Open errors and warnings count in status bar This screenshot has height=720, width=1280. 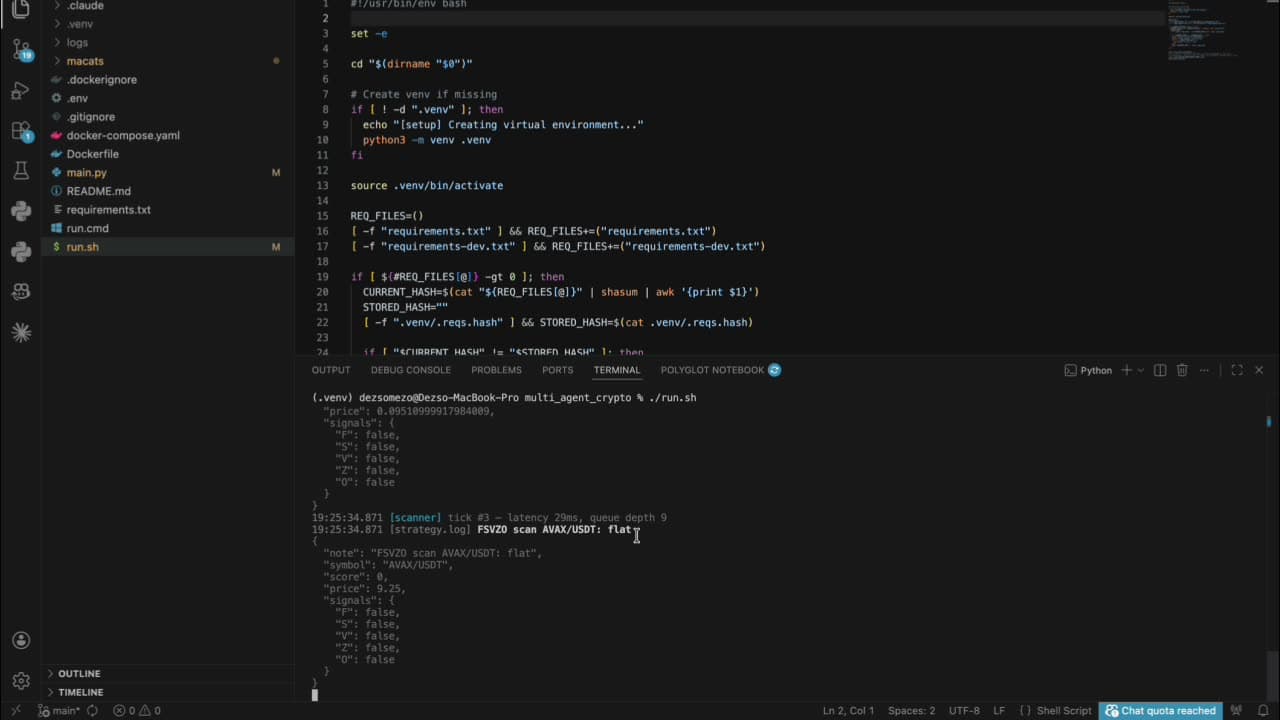pyautogui.click(x=137, y=711)
